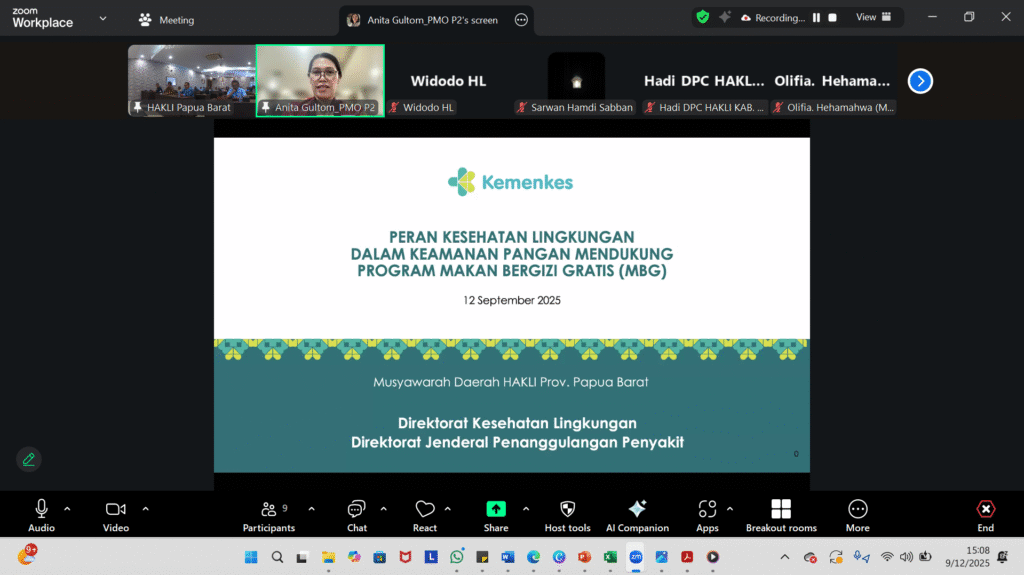Open Breakout rooms
This screenshot has width=1024, height=575.
coord(781,509)
